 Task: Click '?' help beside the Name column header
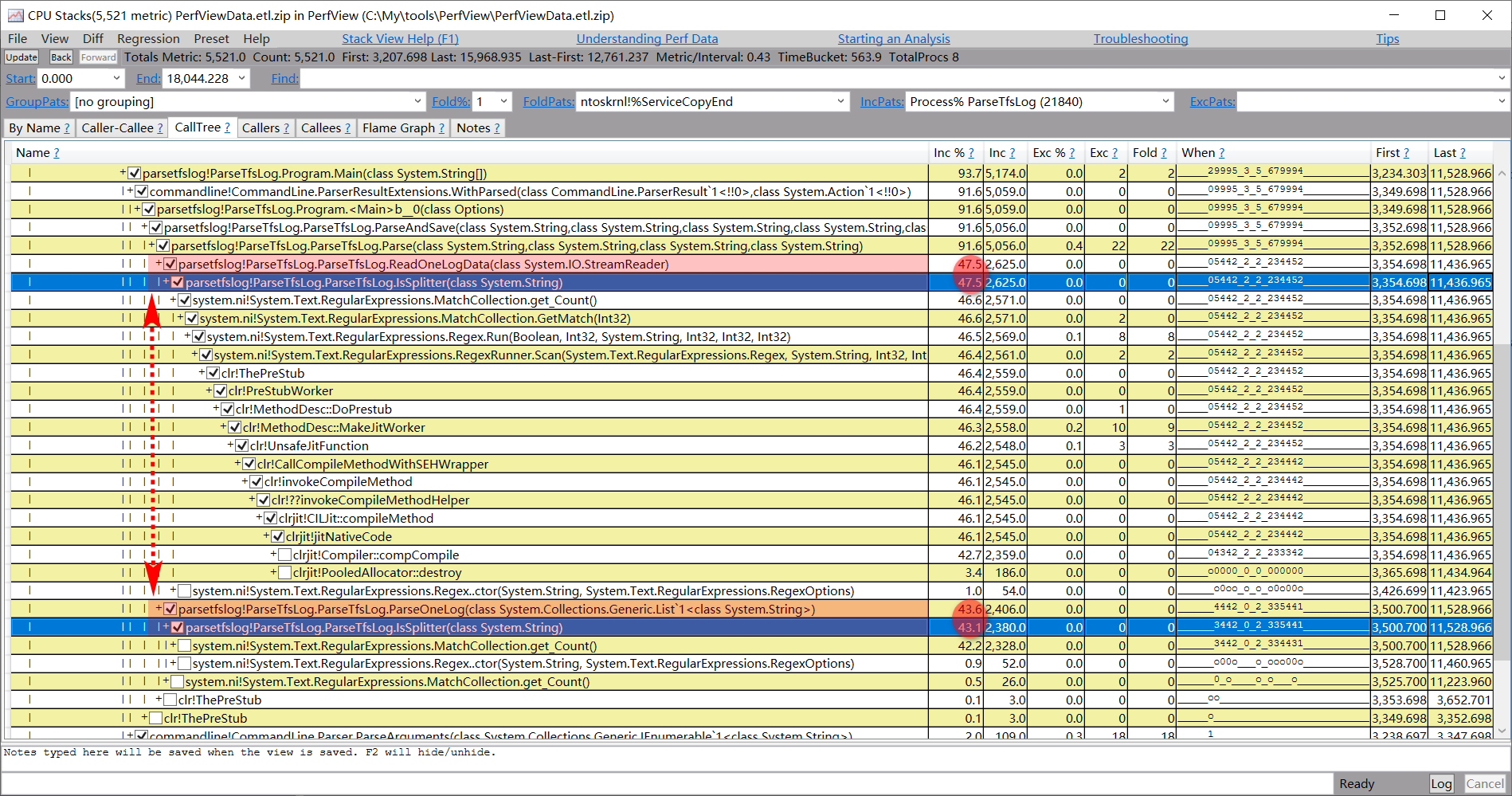[x=56, y=153]
